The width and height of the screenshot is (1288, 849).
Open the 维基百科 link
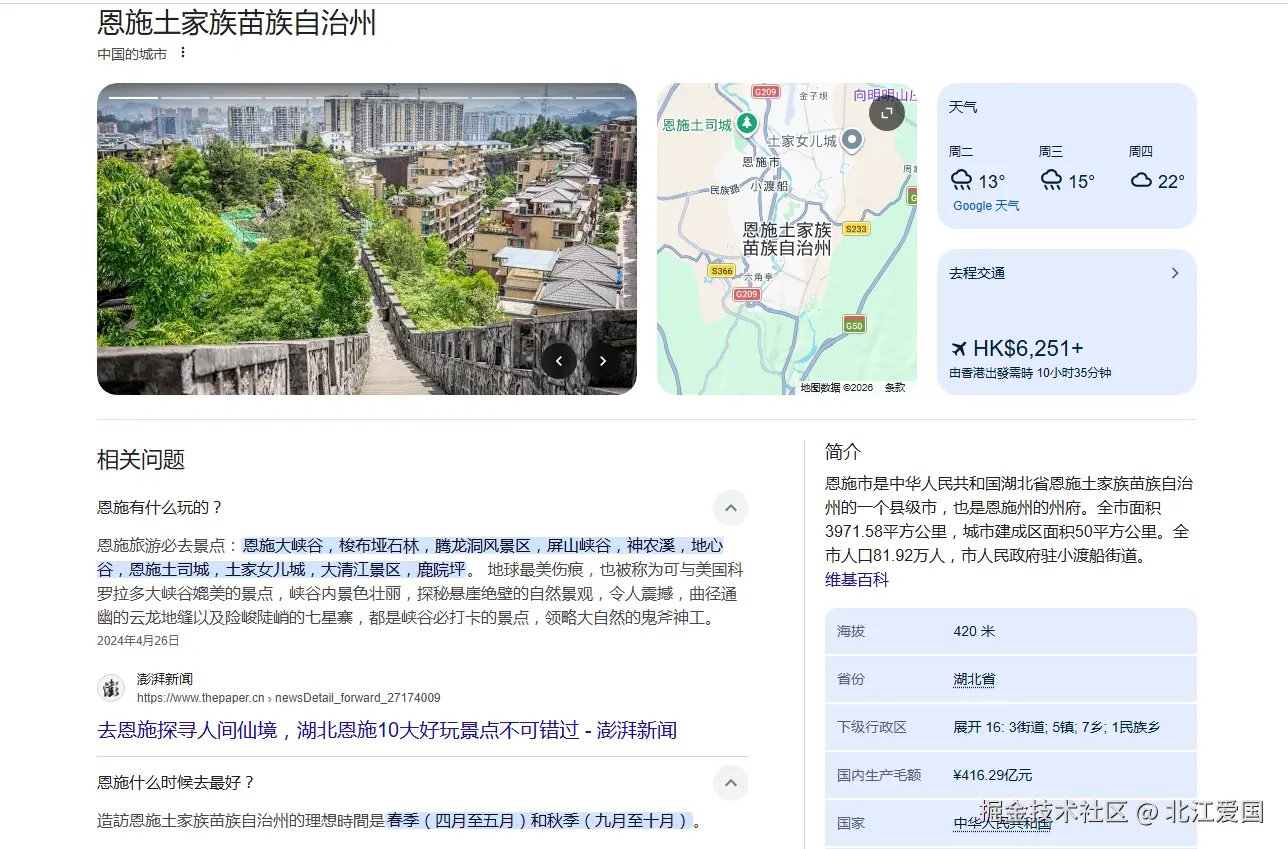click(x=857, y=579)
